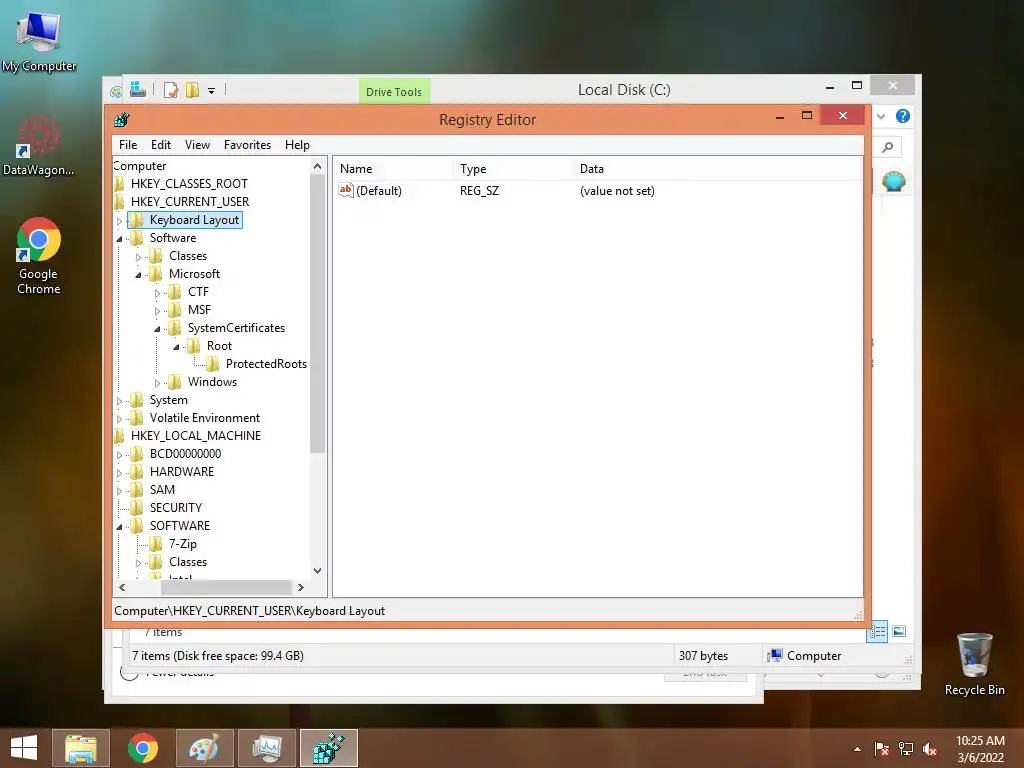Click the (value not set) data cell
Viewport: 1024px width, 768px height.
click(x=617, y=191)
